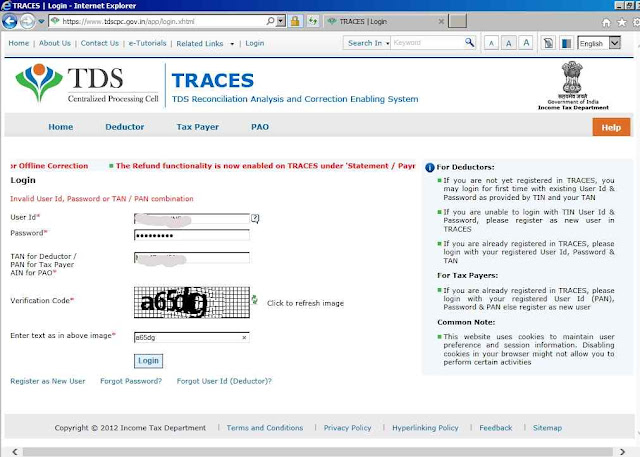Click the Login submit button

pos(148,361)
